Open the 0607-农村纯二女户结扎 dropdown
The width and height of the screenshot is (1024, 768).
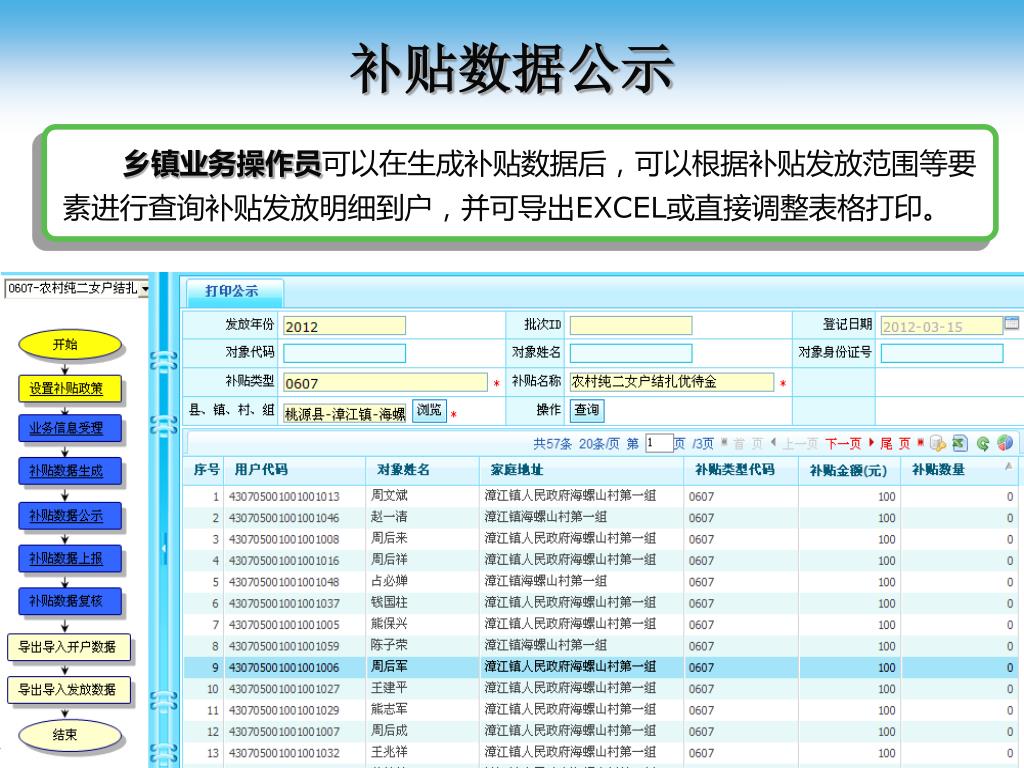tap(145, 289)
